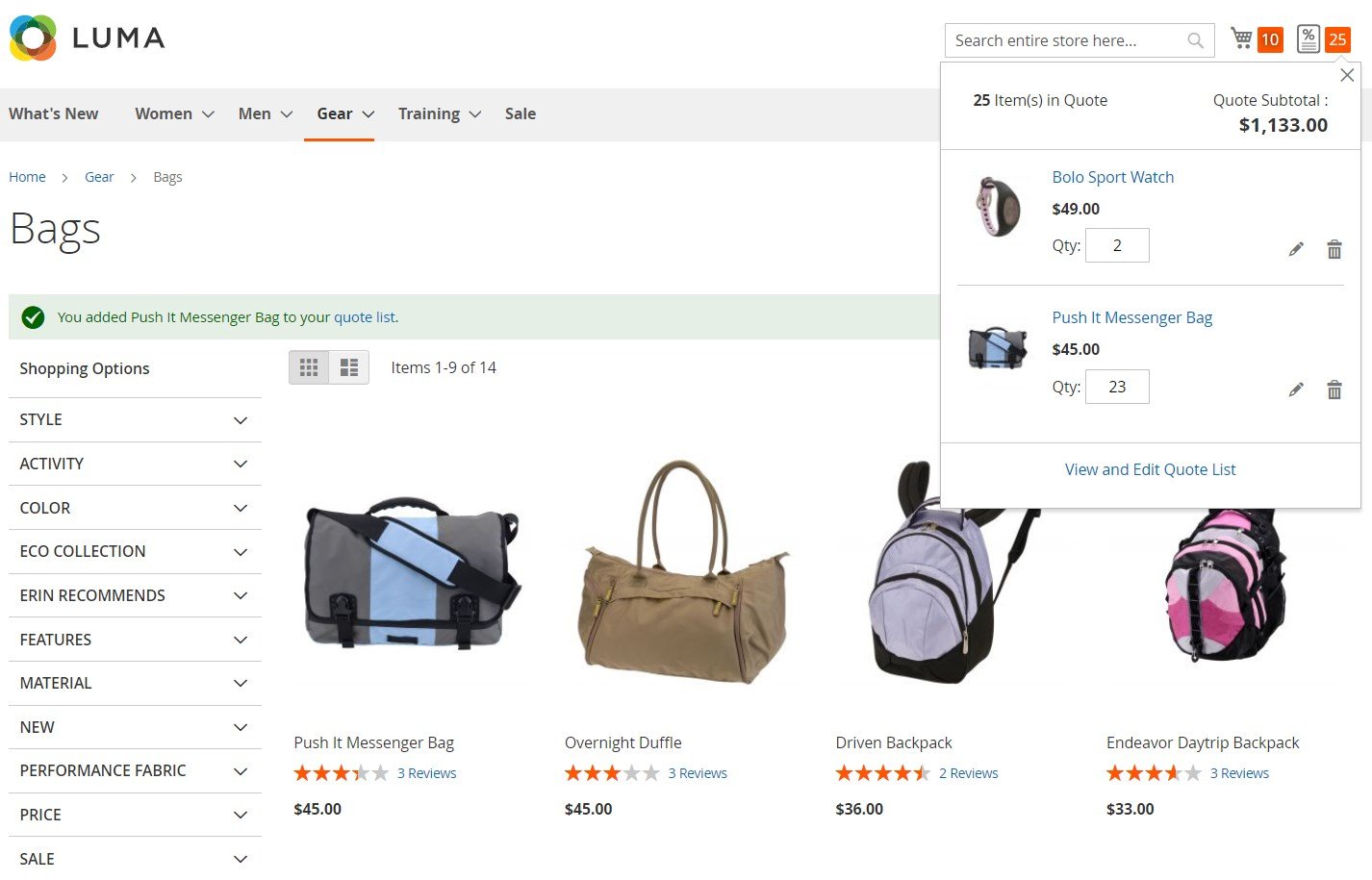
Task: Expand the COLOR filter option
Action: pos(135,508)
